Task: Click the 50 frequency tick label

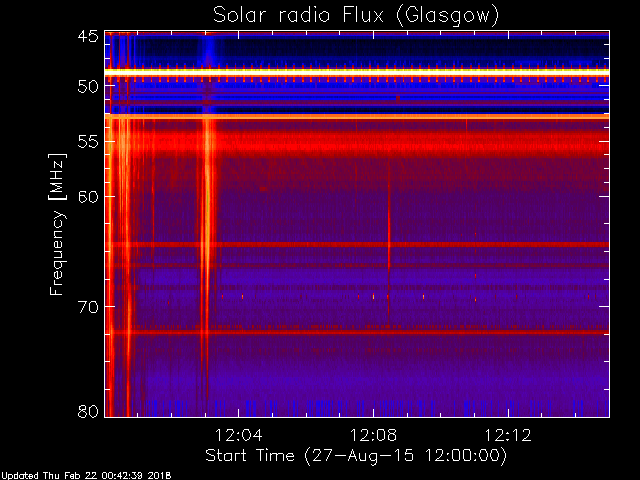Action: point(88,87)
